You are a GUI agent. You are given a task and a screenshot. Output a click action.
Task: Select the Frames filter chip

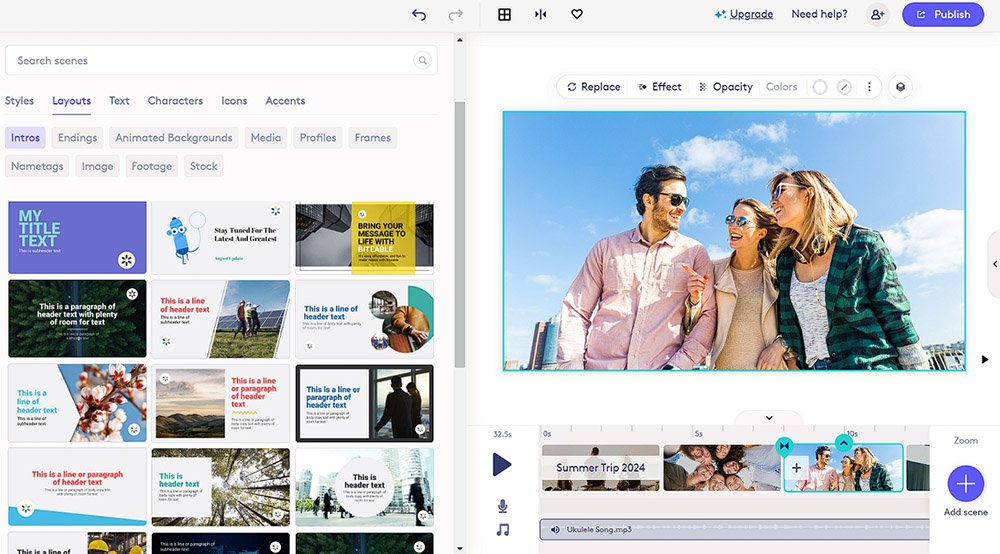click(x=372, y=138)
